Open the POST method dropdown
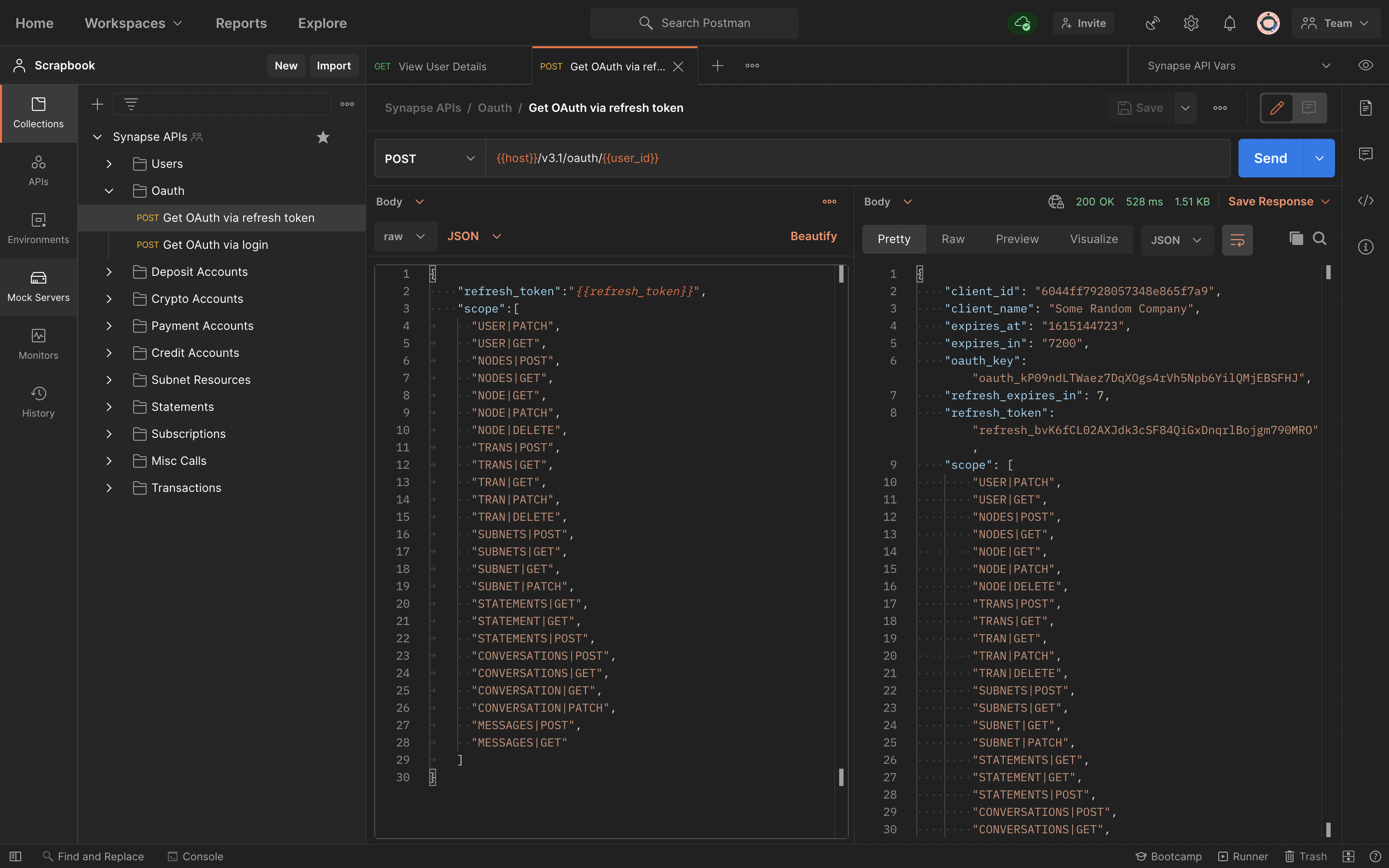Image resolution: width=1389 pixels, height=868 pixels. point(430,159)
